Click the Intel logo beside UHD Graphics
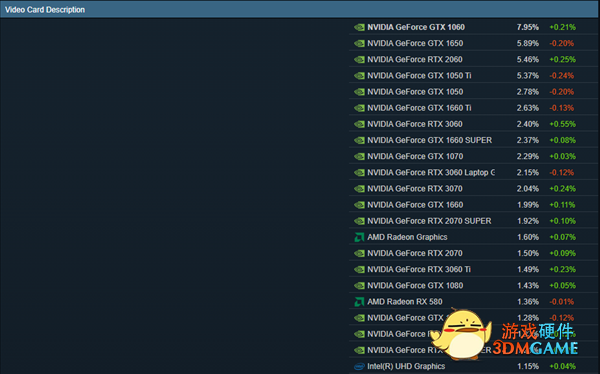 359,366
